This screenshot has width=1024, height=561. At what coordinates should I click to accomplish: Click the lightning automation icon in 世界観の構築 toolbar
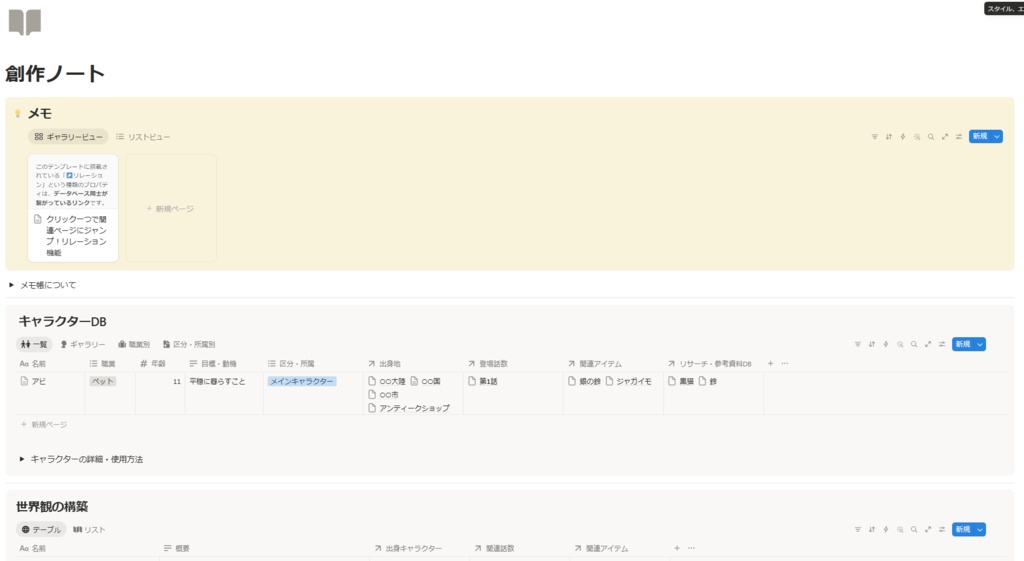click(x=886, y=530)
